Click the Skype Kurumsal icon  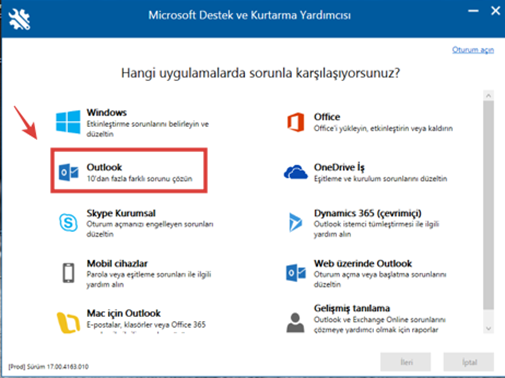tap(68, 222)
